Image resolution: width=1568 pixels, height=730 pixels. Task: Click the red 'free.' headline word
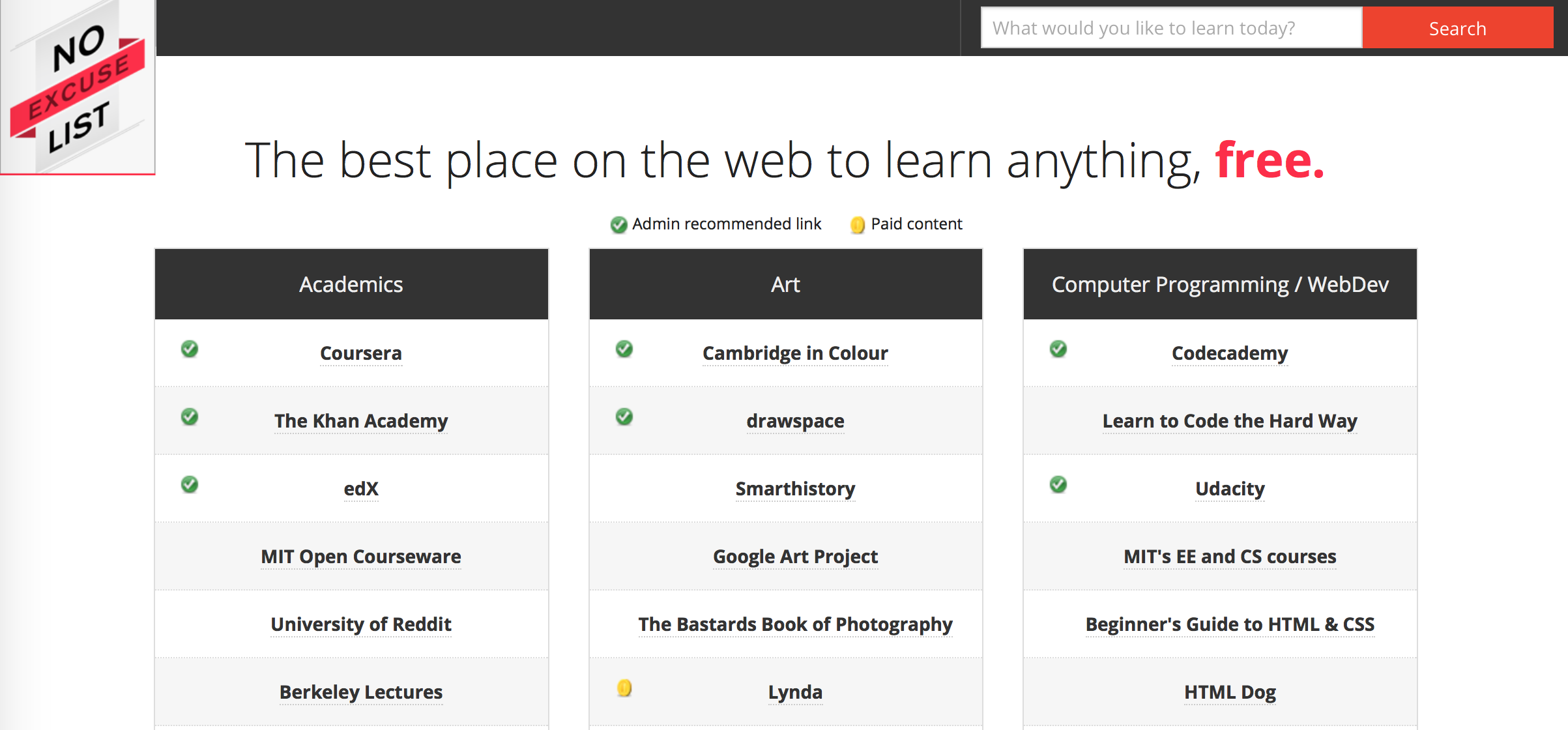click(1270, 160)
